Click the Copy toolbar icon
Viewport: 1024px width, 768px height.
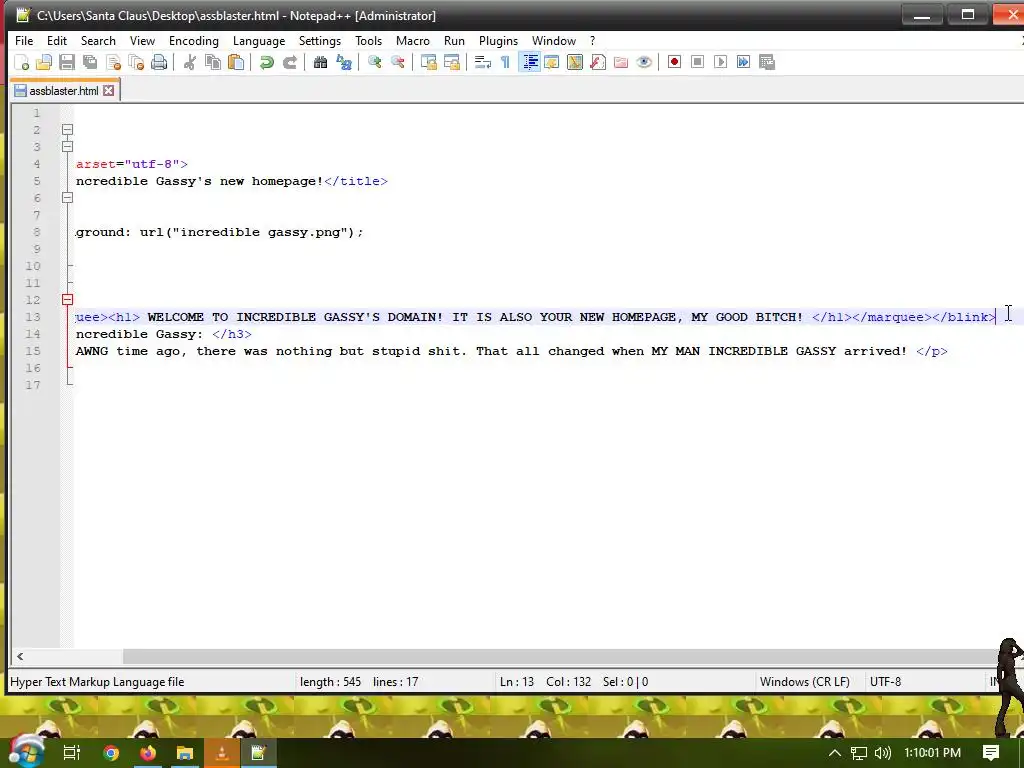point(213,62)
